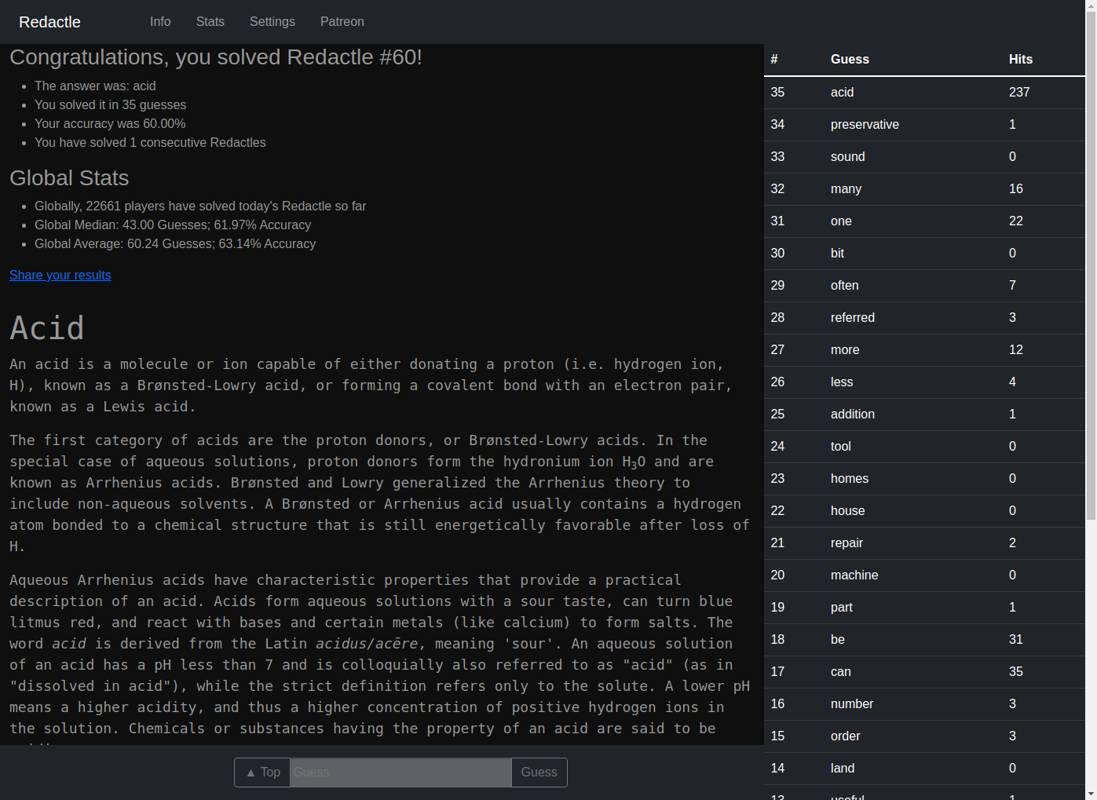
Task: Click the Guess column header
Action: click(849, 59)
